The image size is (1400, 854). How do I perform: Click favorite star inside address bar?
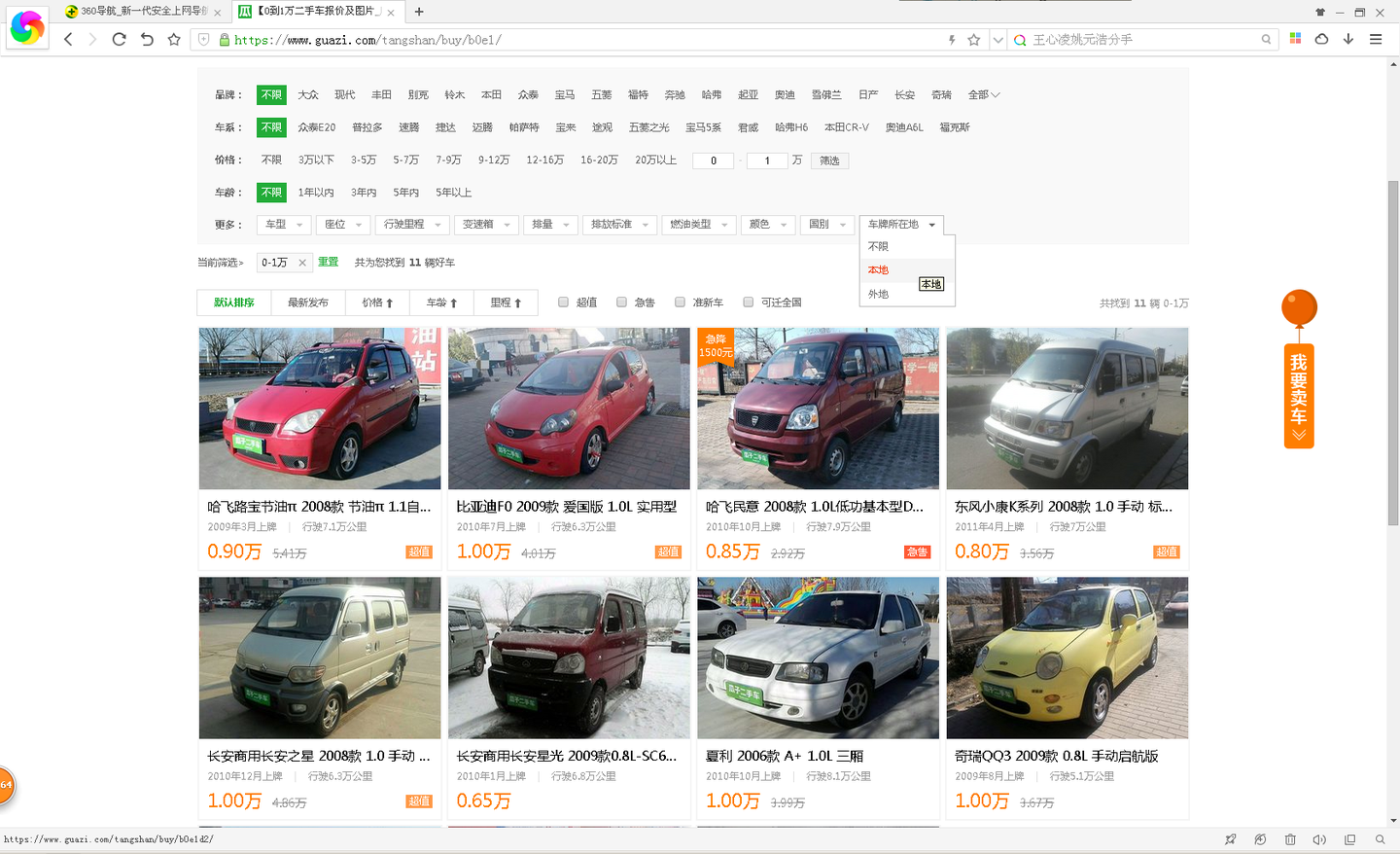(x=973, y=40)
